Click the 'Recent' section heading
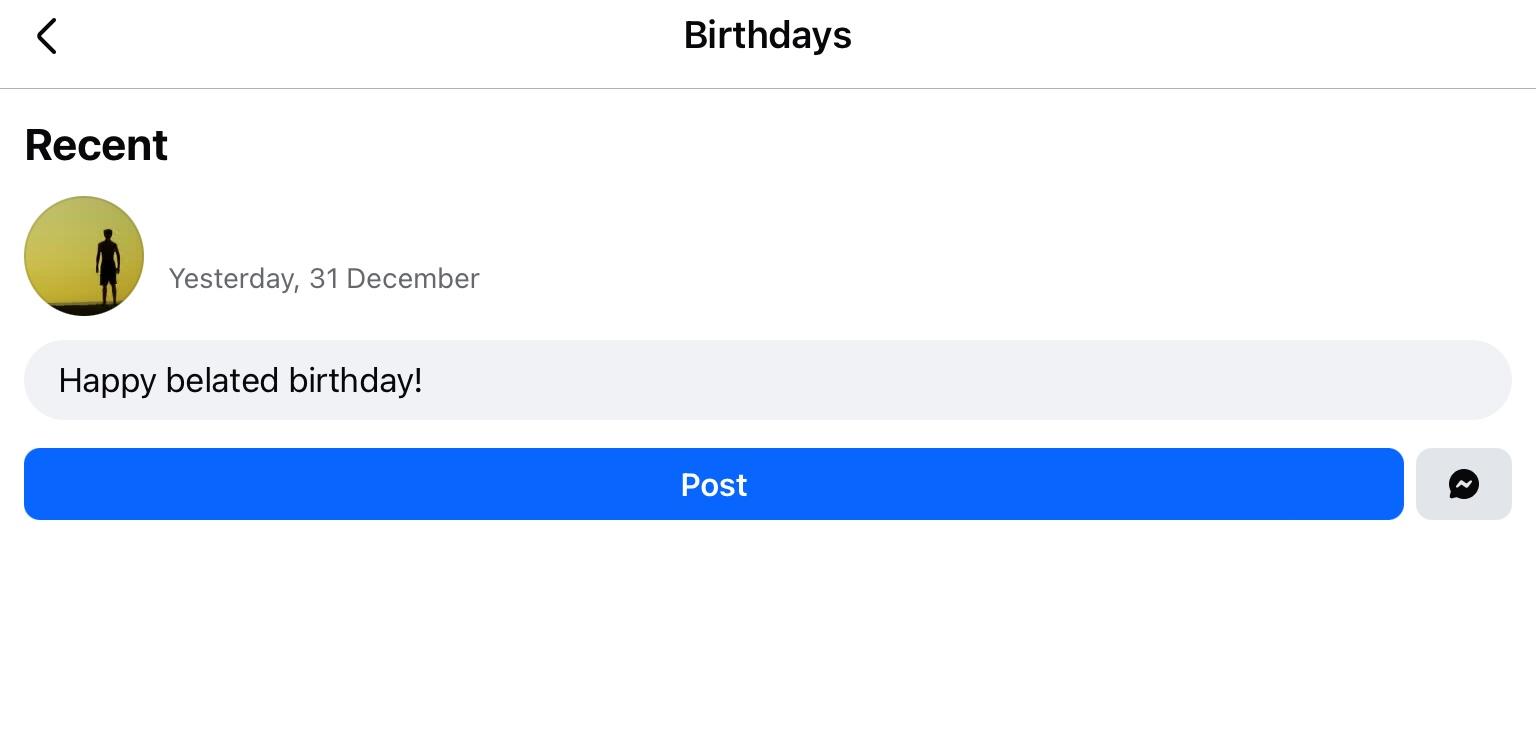The image size is (1536, 746). click(x=96, y=145)
